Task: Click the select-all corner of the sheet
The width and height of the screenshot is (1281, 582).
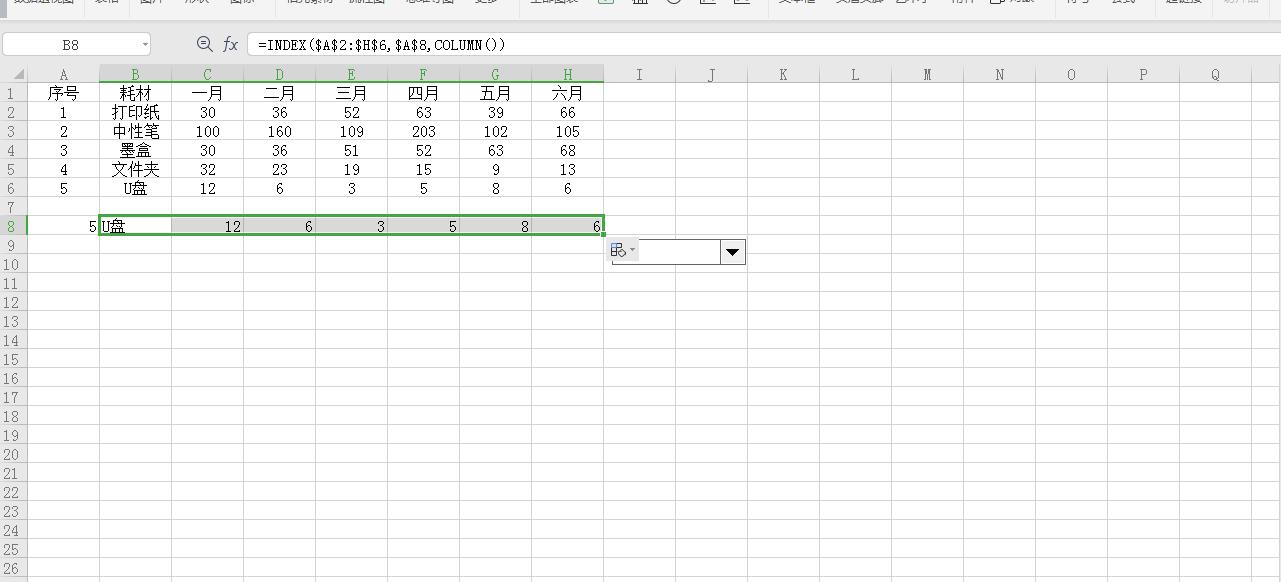Action: pos(14,74)
